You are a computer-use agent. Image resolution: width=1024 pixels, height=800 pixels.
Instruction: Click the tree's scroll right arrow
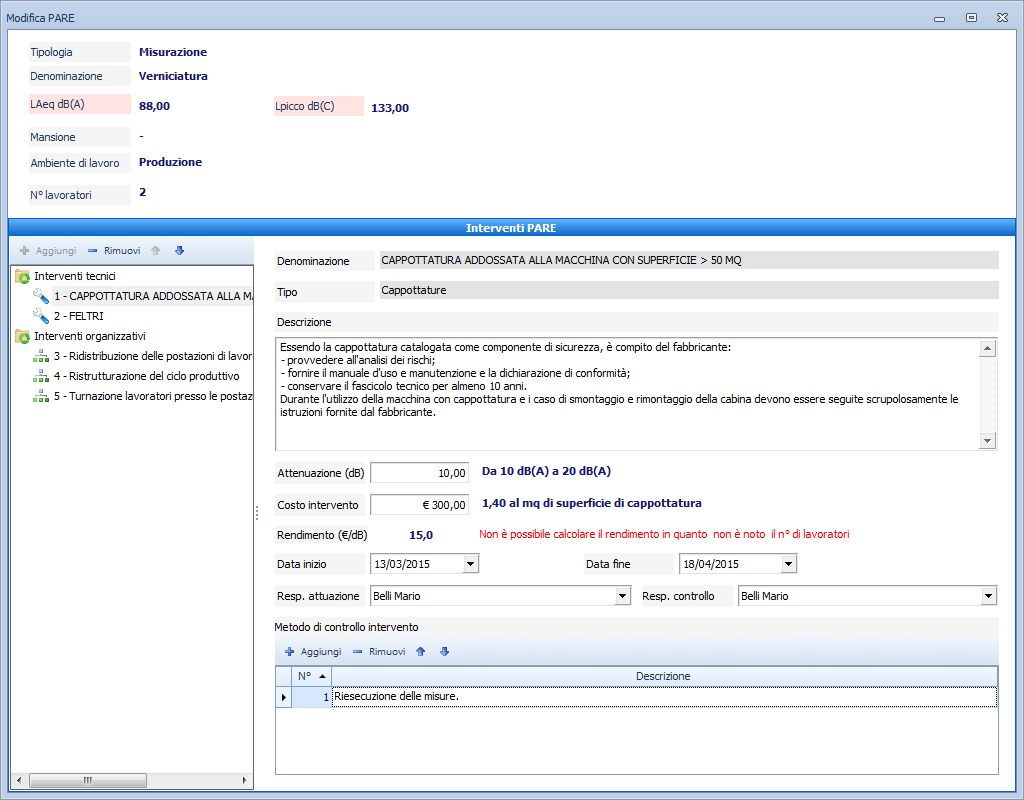click(x=244, y=780)
